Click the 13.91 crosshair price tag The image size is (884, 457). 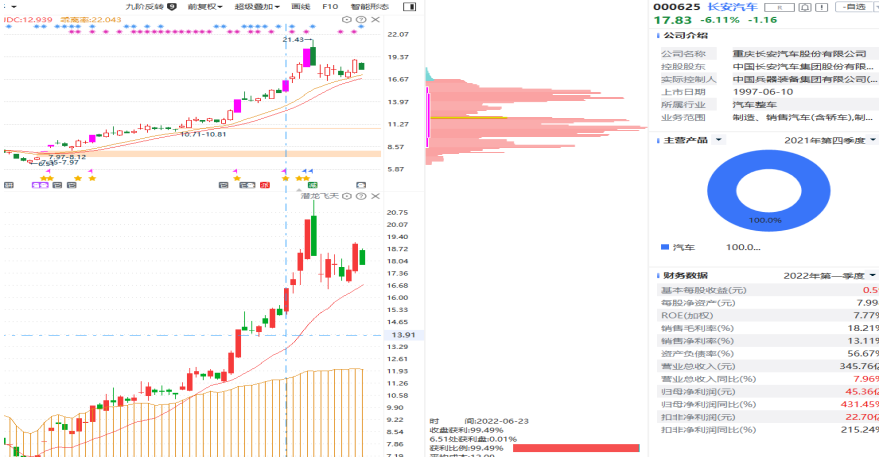403,335
